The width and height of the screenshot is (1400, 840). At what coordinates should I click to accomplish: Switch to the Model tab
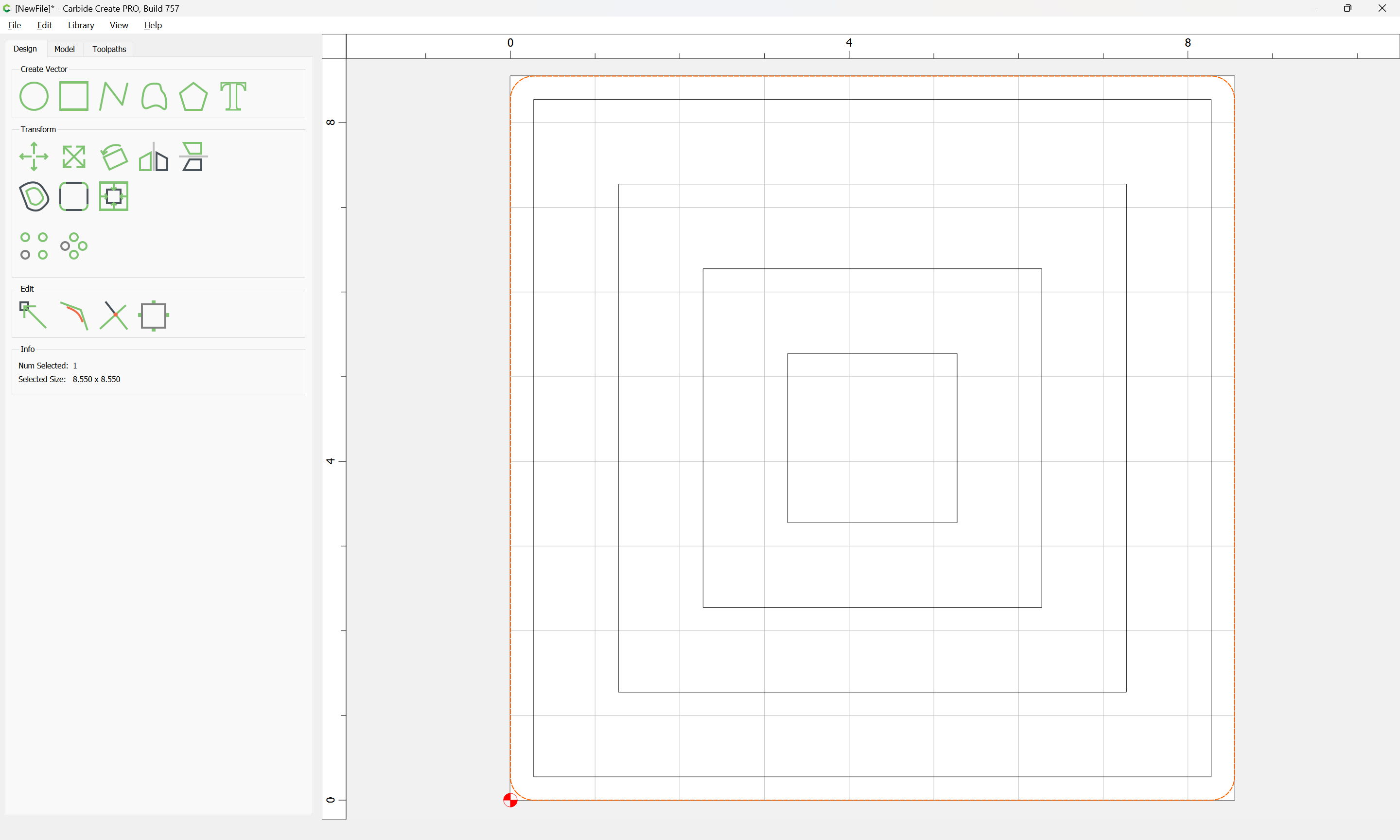tap(65, 49)
